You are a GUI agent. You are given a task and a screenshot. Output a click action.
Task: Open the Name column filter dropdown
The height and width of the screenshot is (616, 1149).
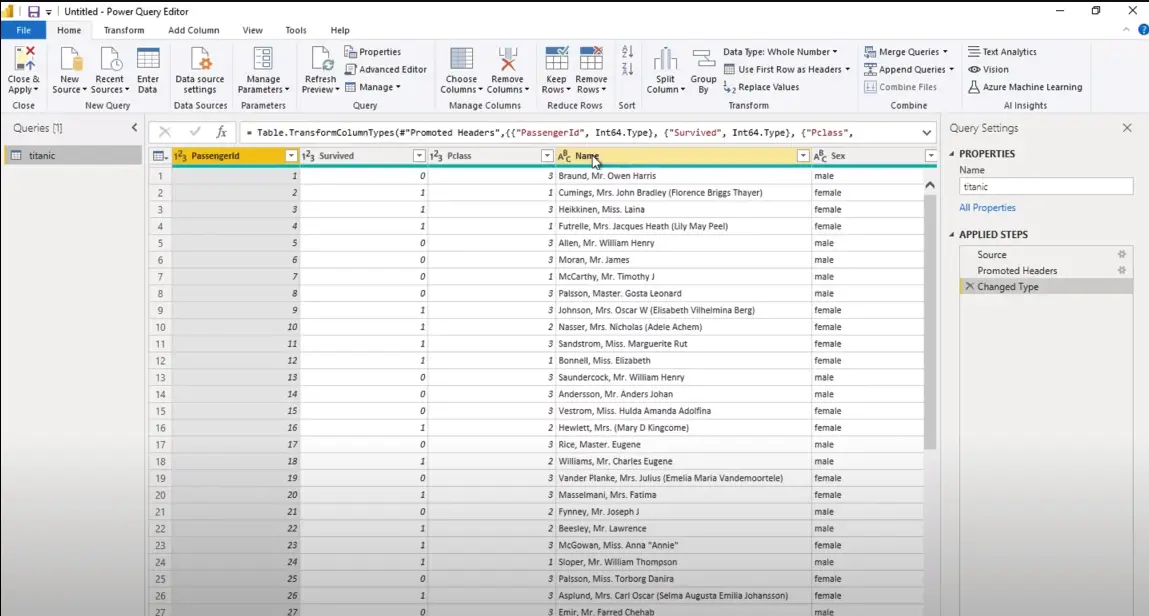point(802,156)
